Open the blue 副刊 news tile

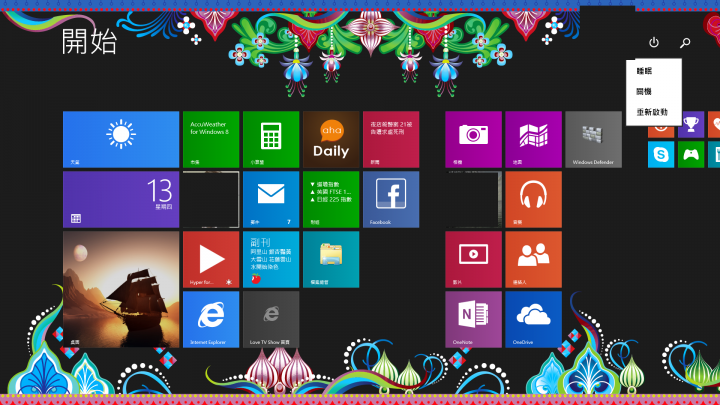click(x=271, y=259)
